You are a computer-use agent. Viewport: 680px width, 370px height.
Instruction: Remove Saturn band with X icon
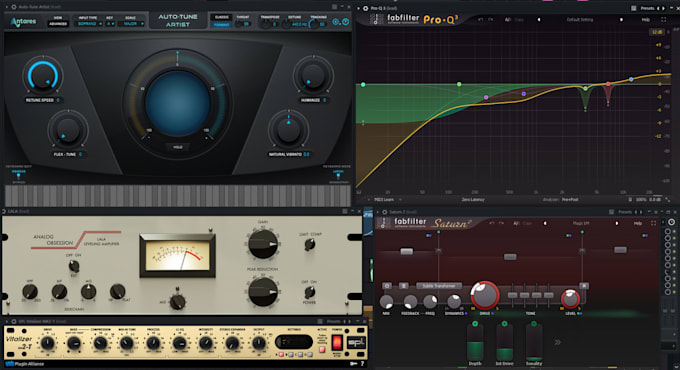(584, 286)
